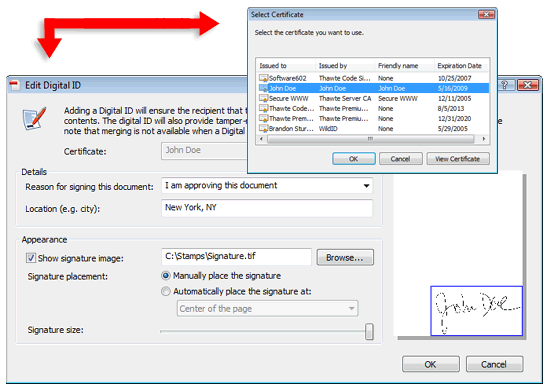Select the 12/31/2020 expiration date
The width and height of the screenshot is (550, 390).
tap(454, 119)
